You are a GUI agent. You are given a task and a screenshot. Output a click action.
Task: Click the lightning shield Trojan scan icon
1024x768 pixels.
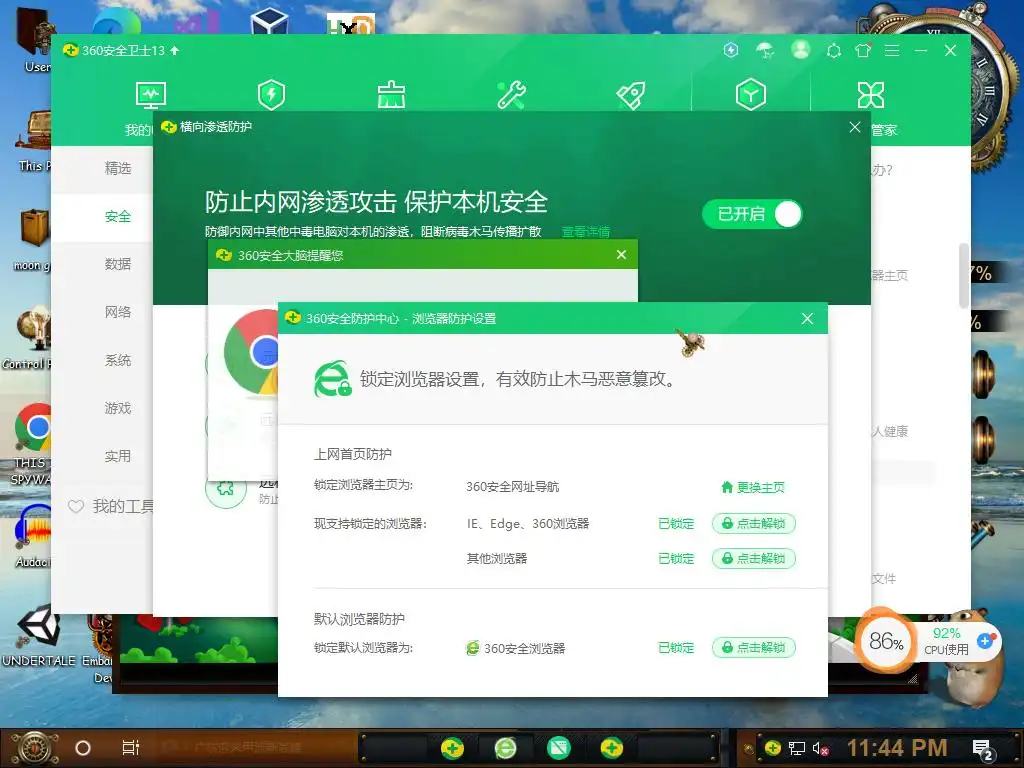pyautogui.click(x=271, y=95)
